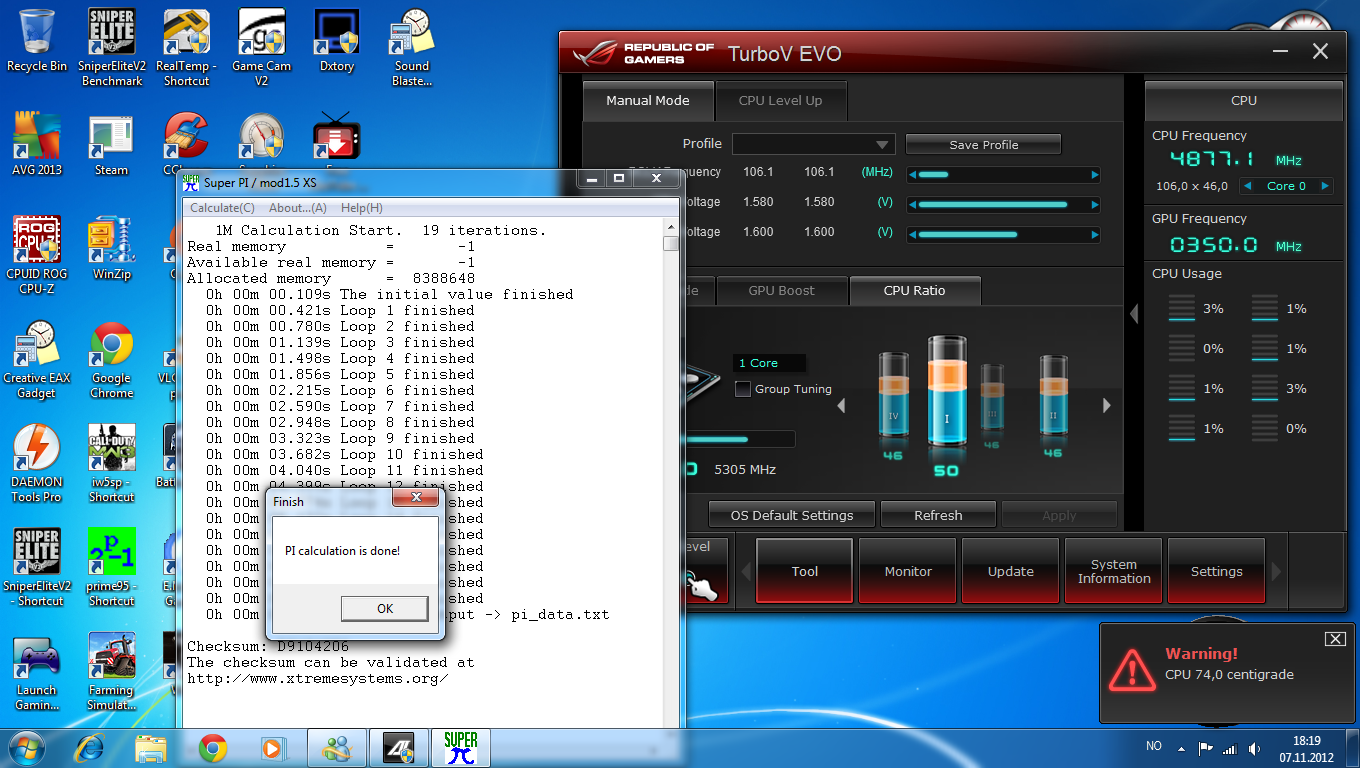The height and width of the screenshot is (768, 1360).
Task: Go to previous CPU ratio cylinder
Action: click(x=841, y=406)
